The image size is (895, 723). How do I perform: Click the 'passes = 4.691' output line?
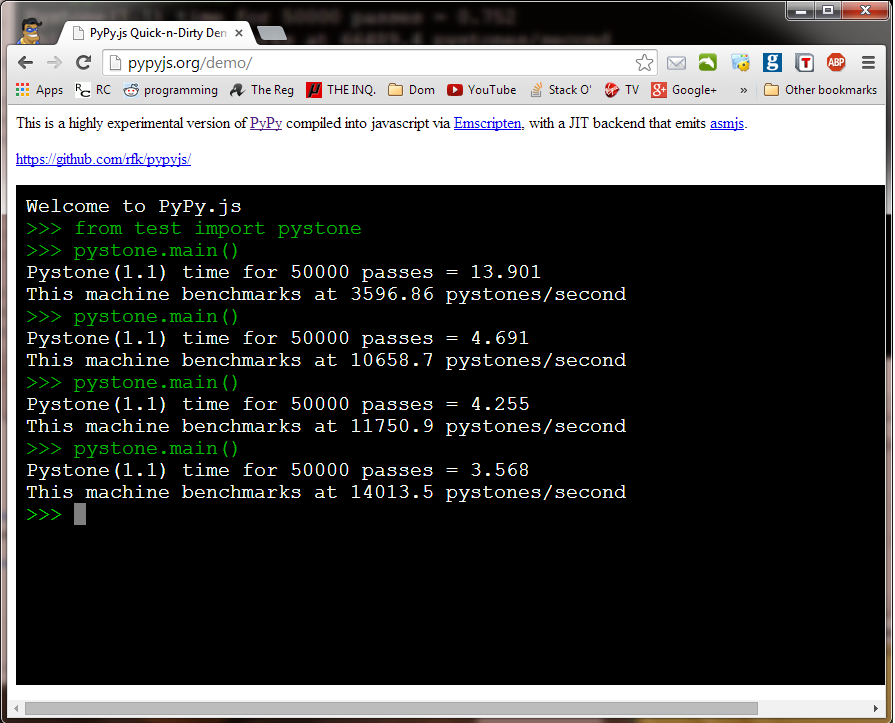pos(277,338)
